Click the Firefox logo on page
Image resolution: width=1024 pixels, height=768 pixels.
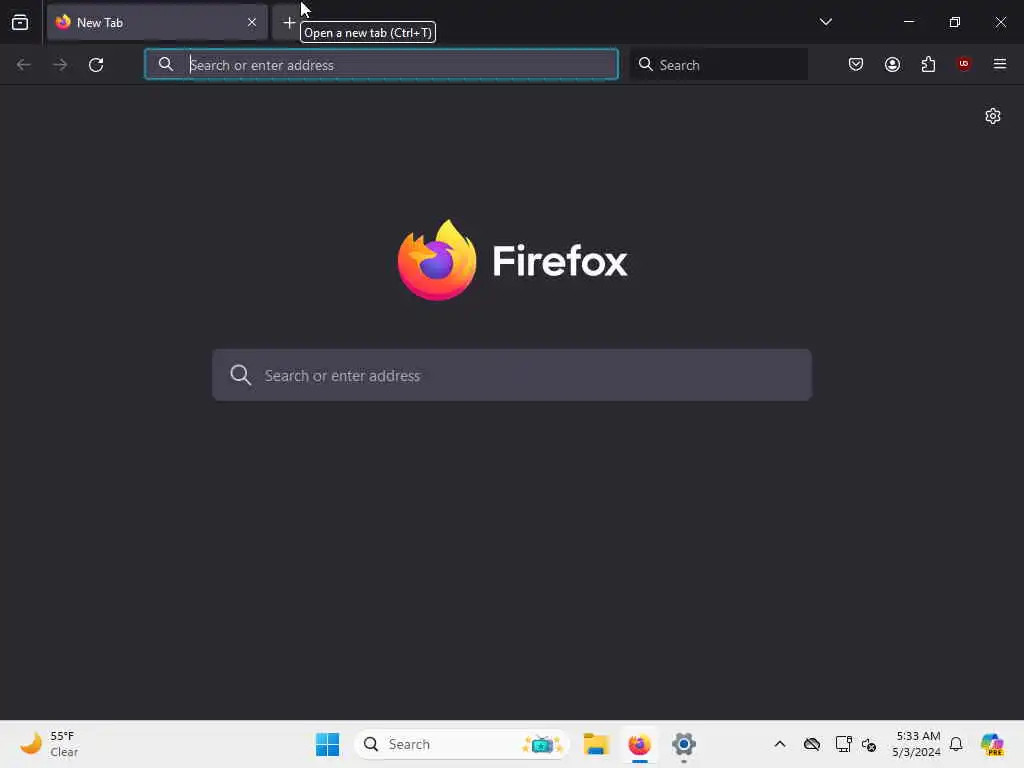513,261
